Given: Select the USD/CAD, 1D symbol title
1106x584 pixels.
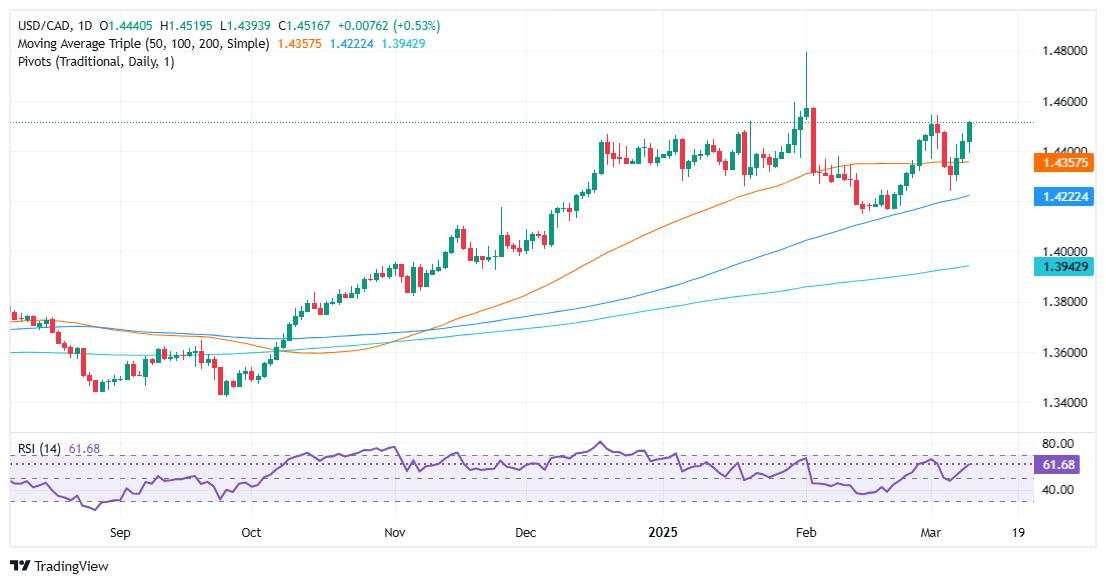Looking at the screenshot, I should click(55, 25).
